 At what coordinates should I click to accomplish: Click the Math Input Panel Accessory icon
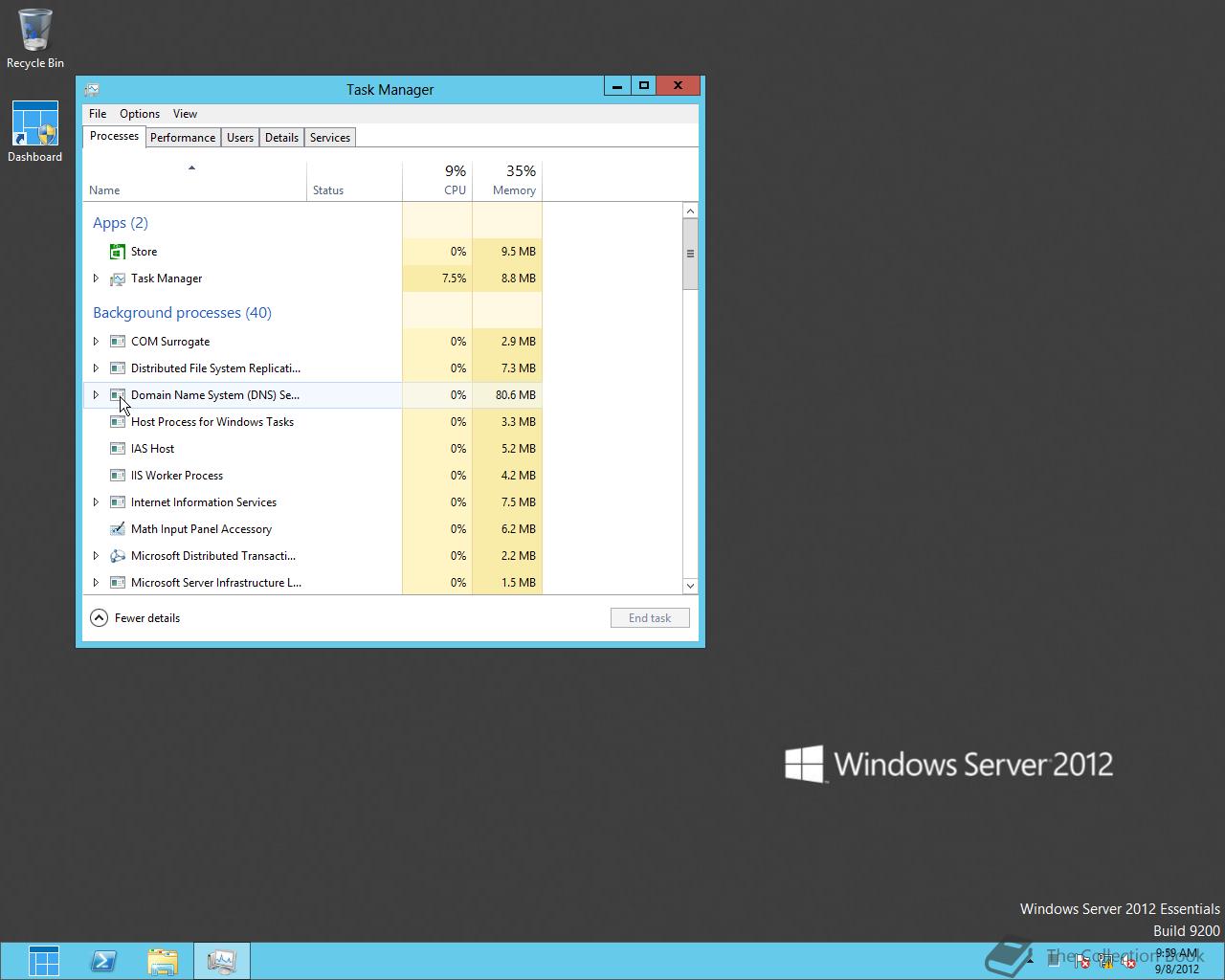pyautogui.click(x=118, y=529)
